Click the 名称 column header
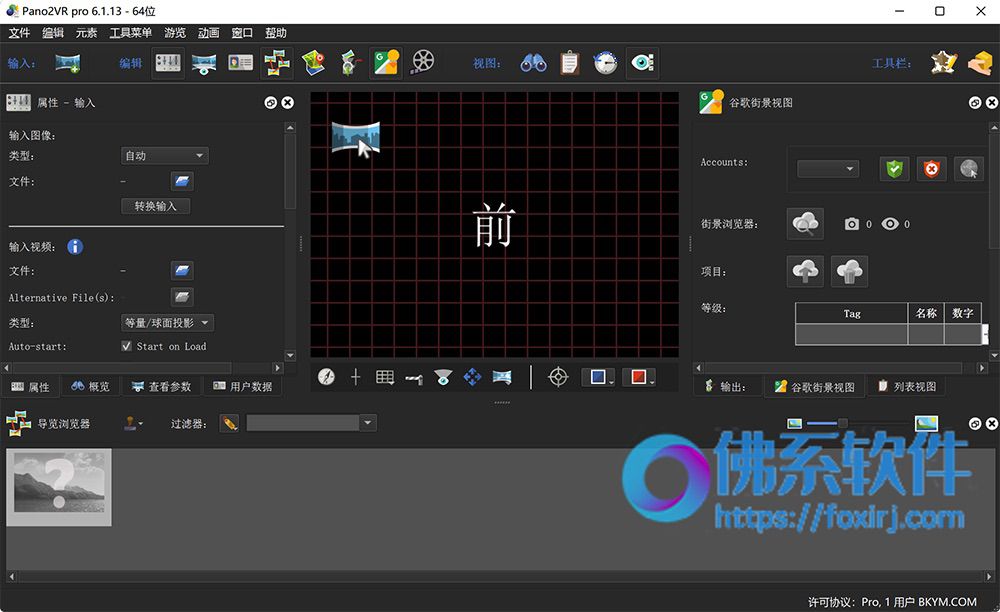Viewport: 1000px width, 612px height. click(926, 314)
